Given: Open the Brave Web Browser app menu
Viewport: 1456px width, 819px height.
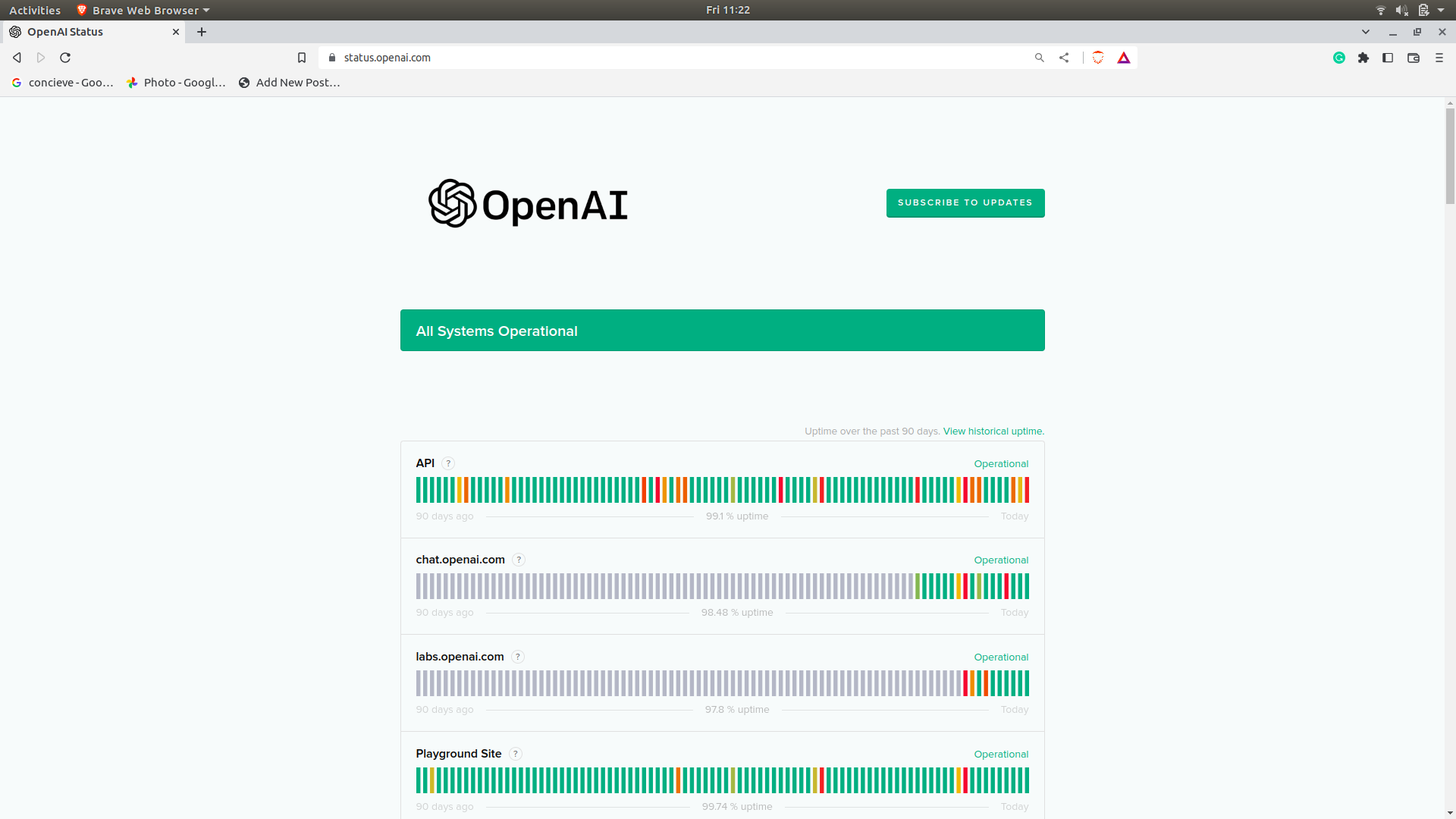Looking at the screenshot, I should point(143,10).
